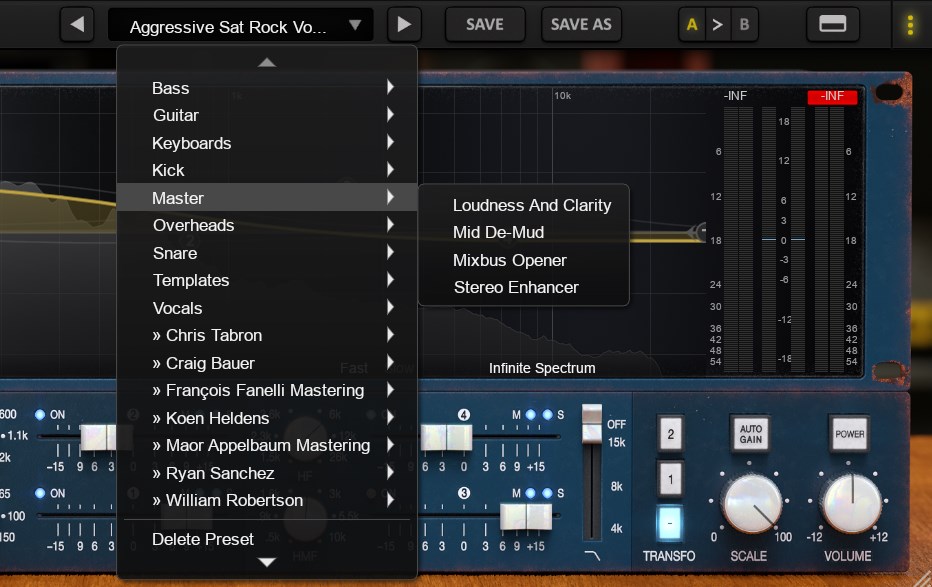Open the three-dot options menu
932x587 pixels.
(909, 25)
